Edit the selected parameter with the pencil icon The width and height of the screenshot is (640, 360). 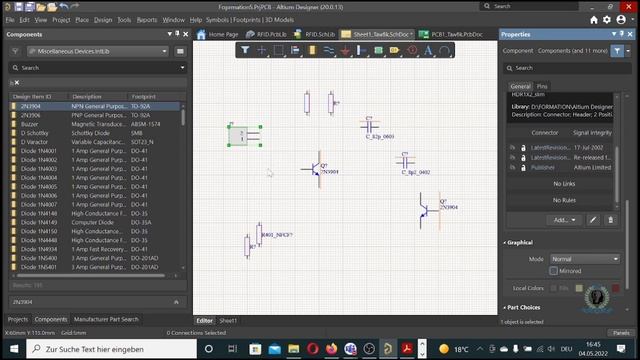[x=593, y=220]
